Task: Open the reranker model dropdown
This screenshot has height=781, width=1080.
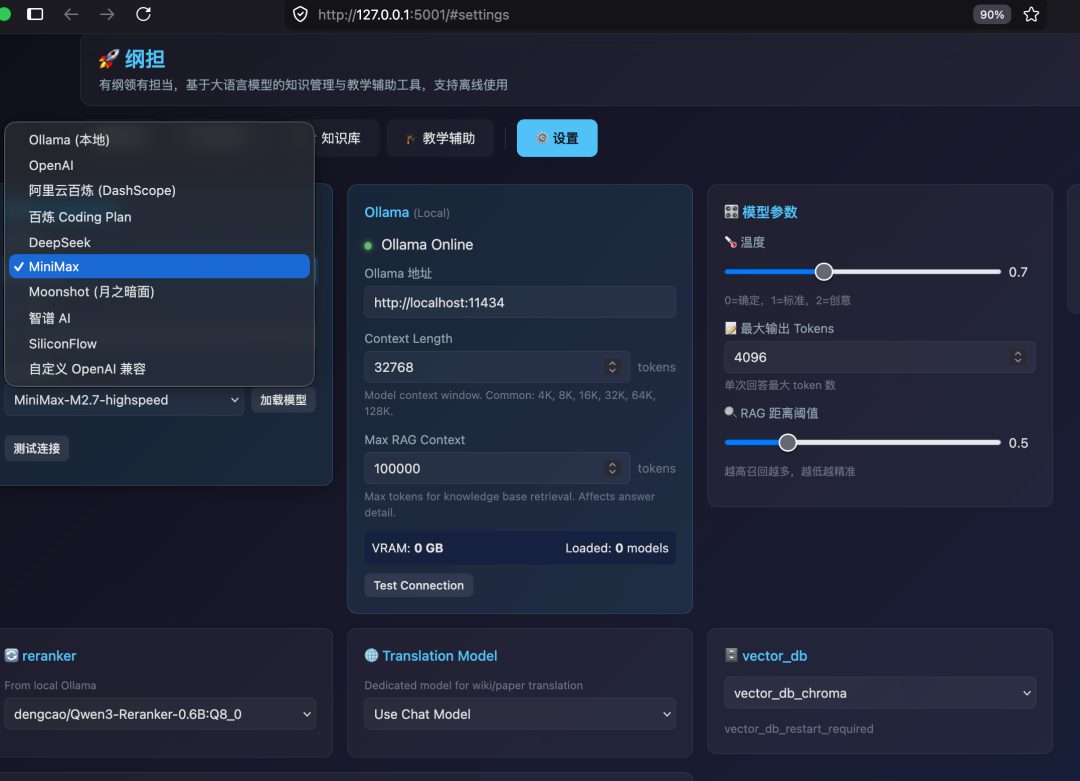Action: (160, 714)
